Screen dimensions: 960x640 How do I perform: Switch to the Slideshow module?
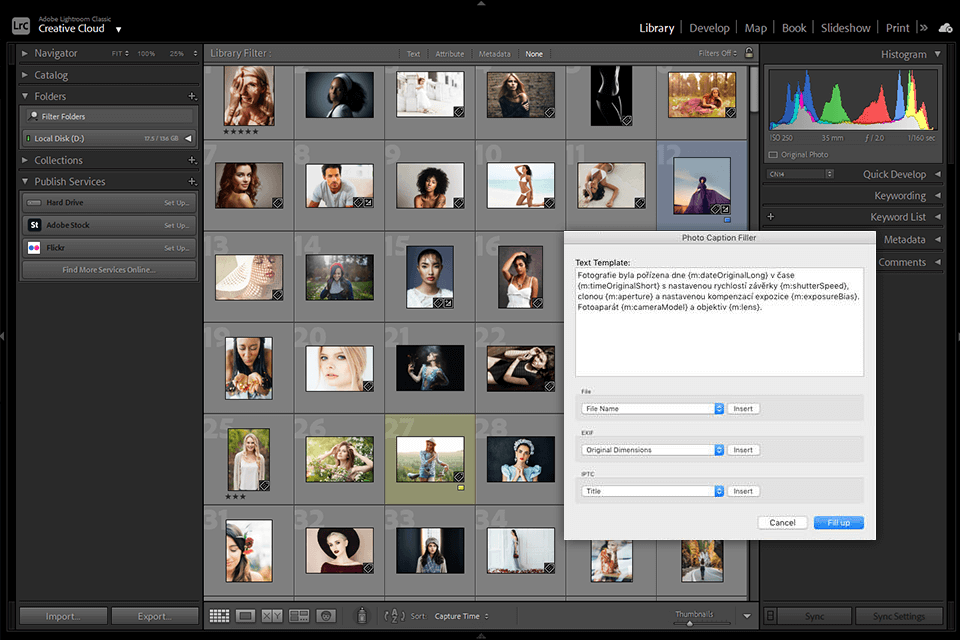pos(846,28)
